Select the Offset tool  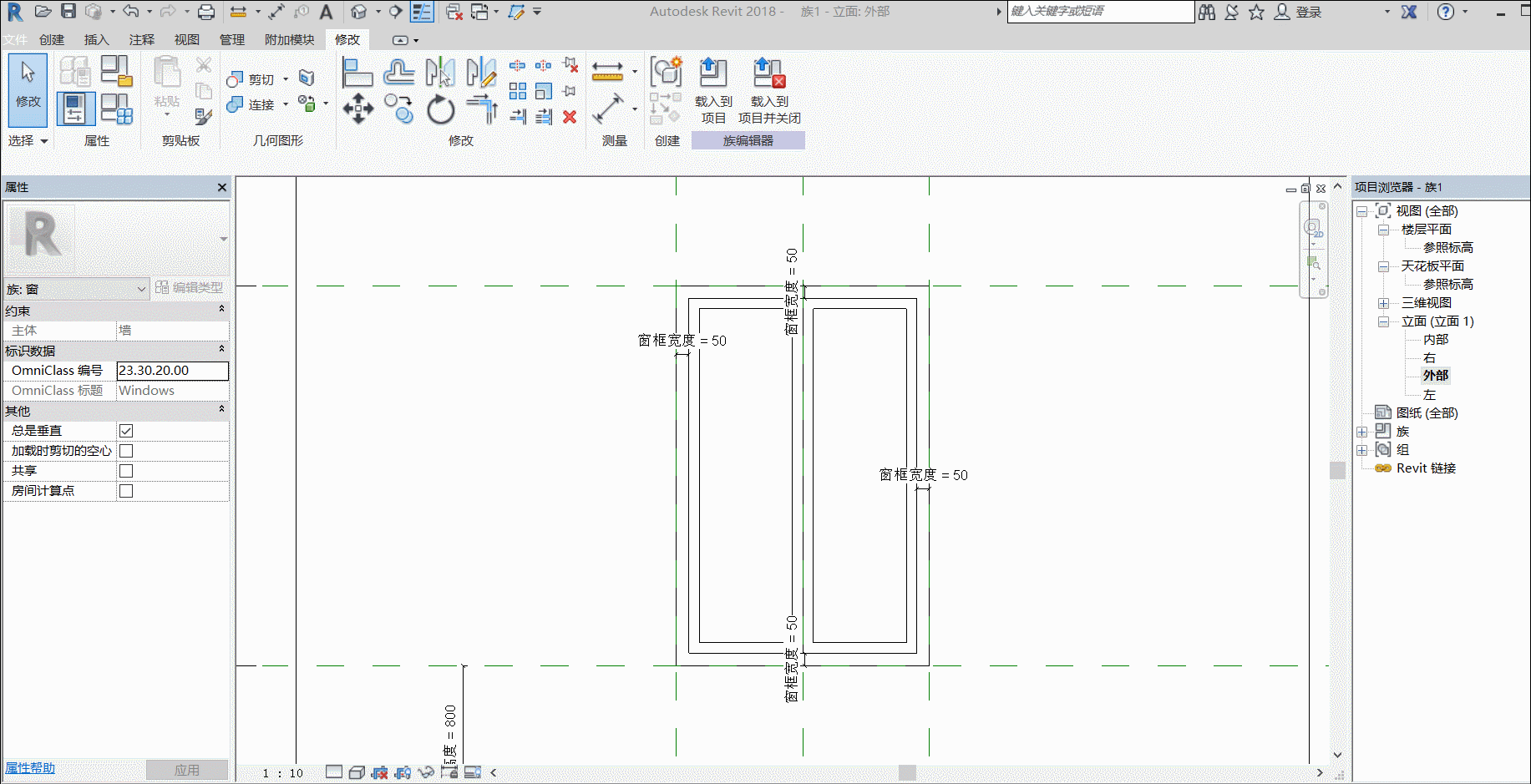click(398, 73)
